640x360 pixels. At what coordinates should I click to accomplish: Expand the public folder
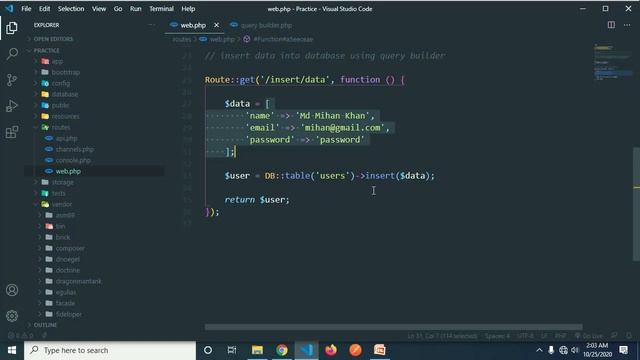[x=60, y=105]
